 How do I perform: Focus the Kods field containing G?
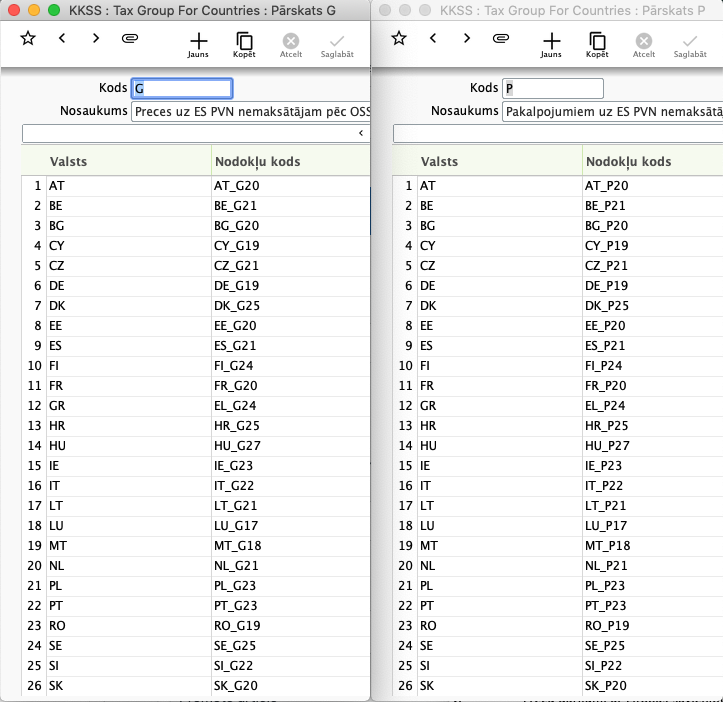pyautogui.click(x=182, y=88)
